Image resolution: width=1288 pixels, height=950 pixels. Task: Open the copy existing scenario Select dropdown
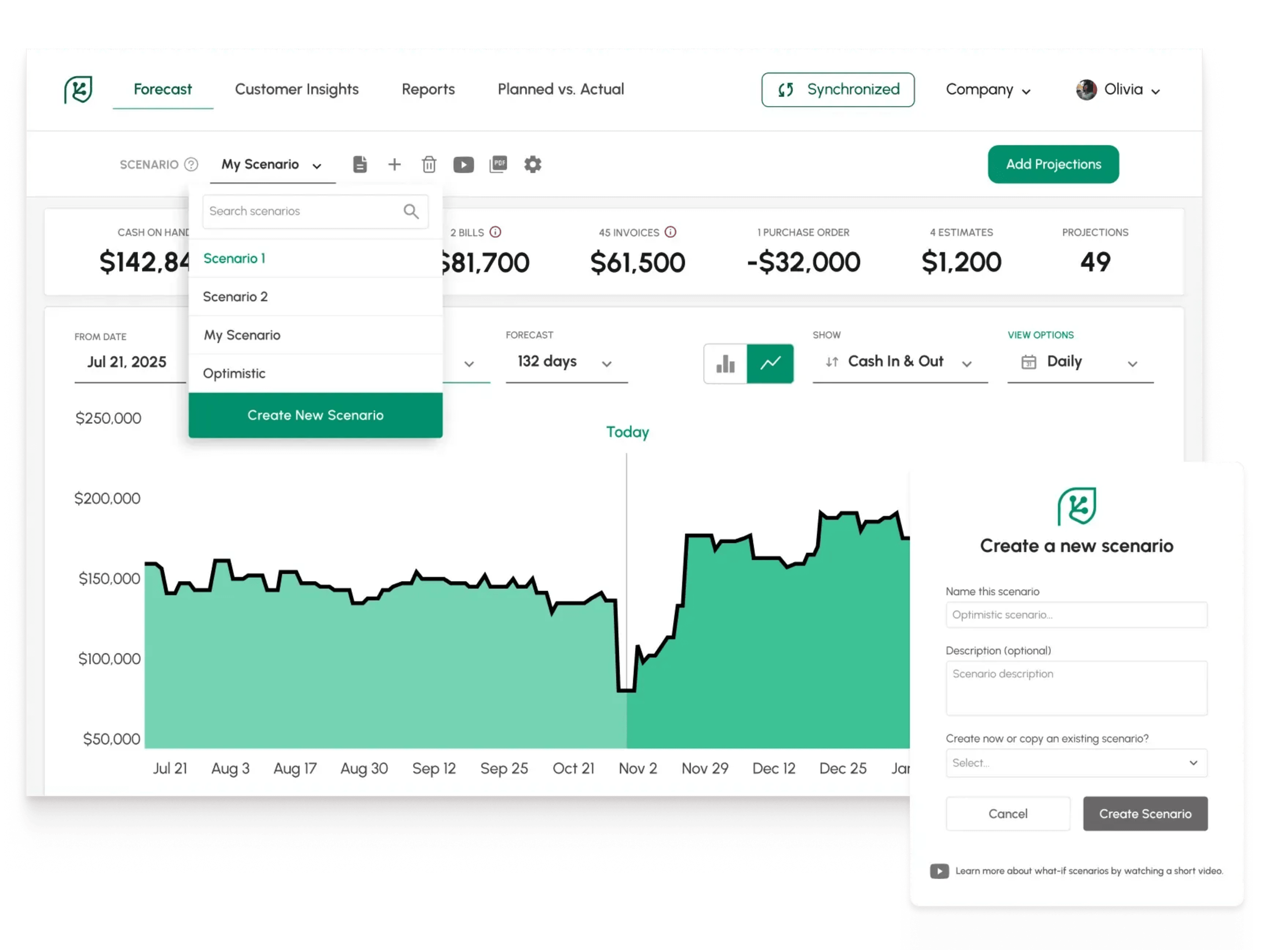coord(1076,763)
